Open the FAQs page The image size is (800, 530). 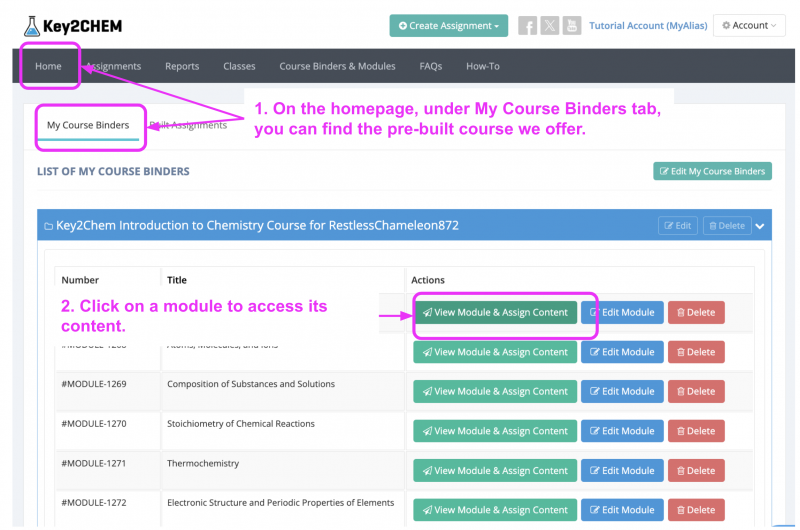(x=430, y=66)
